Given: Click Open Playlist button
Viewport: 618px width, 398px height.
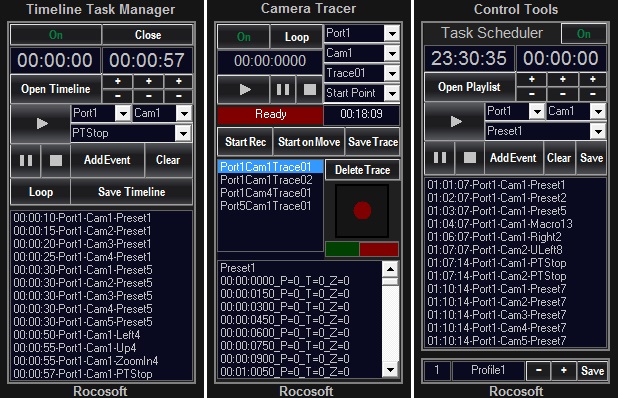Looking at the screenshot, I should [x=469, y=87].
